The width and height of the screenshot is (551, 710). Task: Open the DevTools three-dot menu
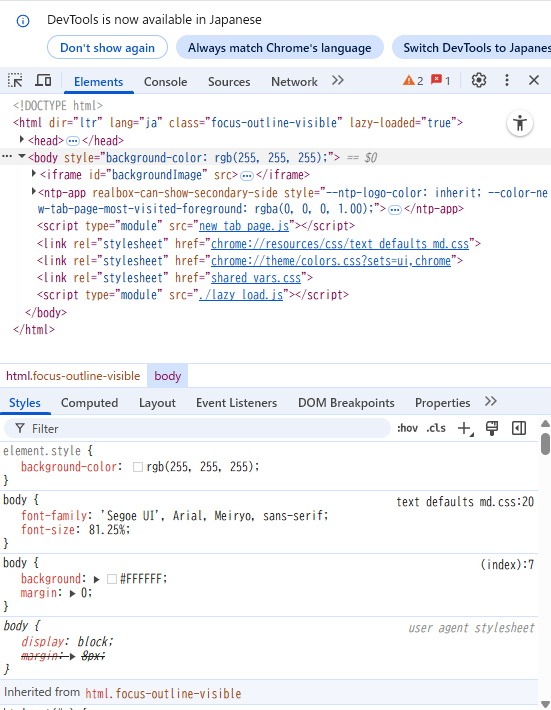point(507,81)
